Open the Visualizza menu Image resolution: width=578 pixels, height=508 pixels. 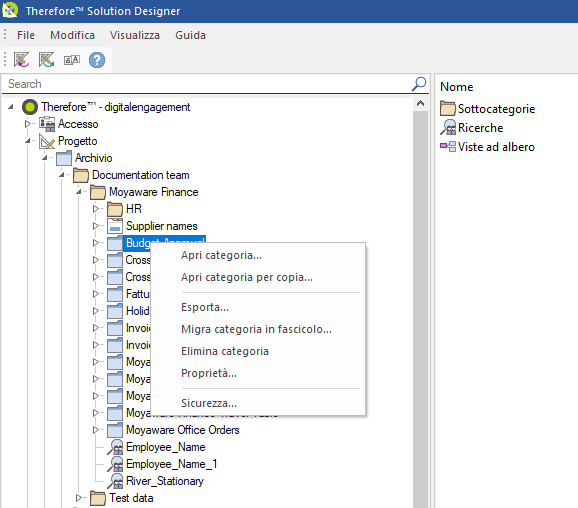pyautogui.click(x=135, y=35)
